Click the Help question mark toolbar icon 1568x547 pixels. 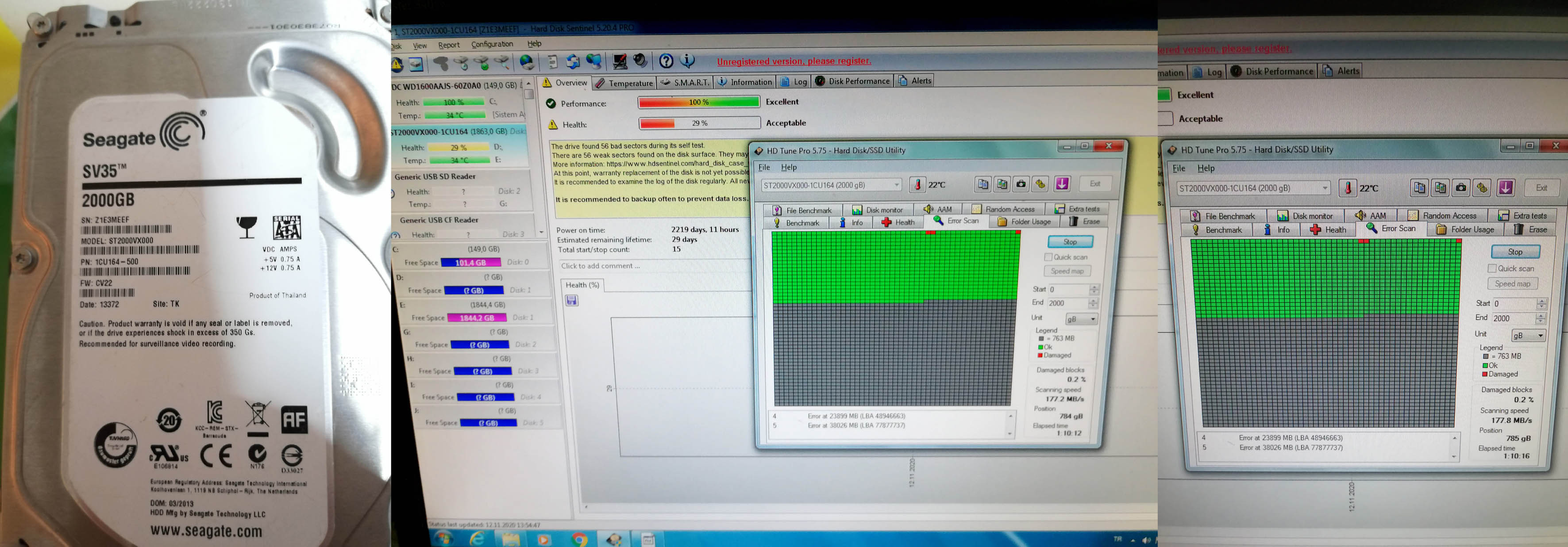coord(666,61)
